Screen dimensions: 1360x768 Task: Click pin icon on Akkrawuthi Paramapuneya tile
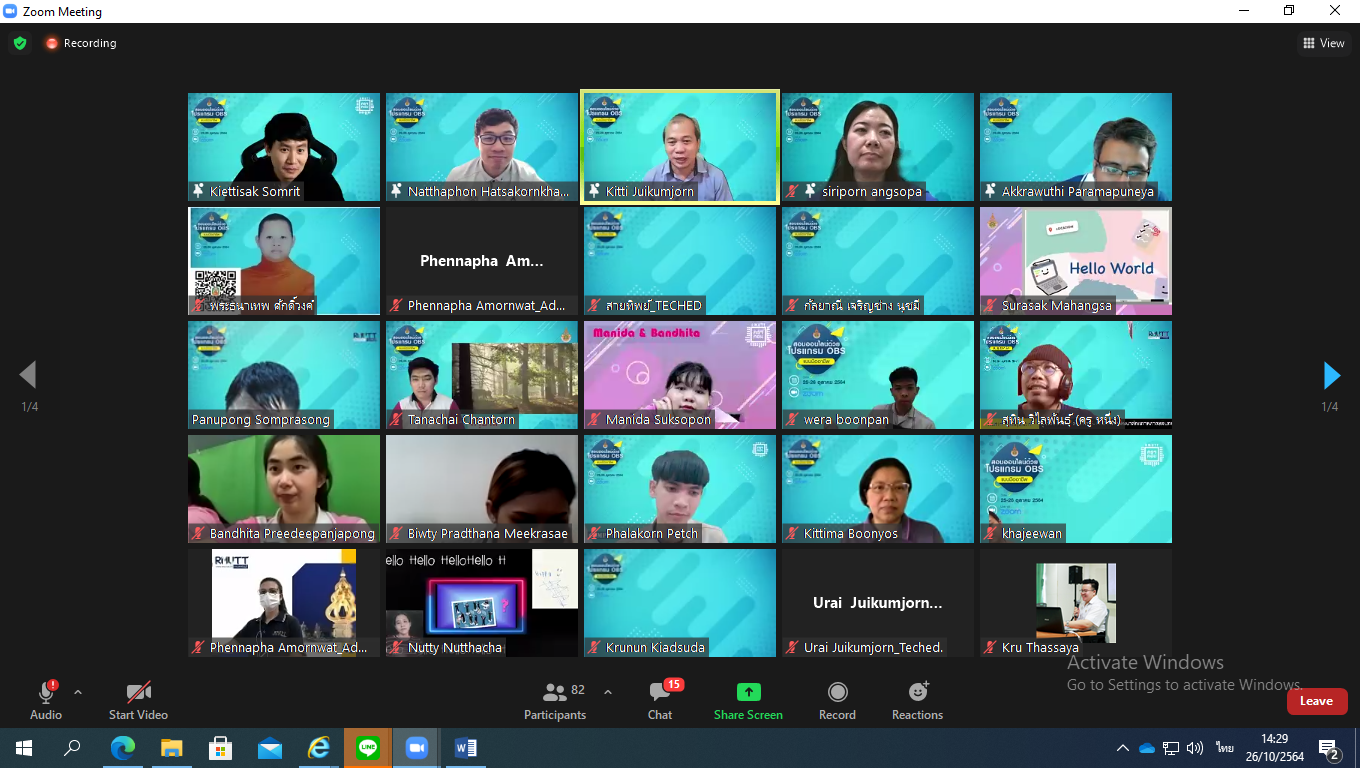tap(991, 191)
